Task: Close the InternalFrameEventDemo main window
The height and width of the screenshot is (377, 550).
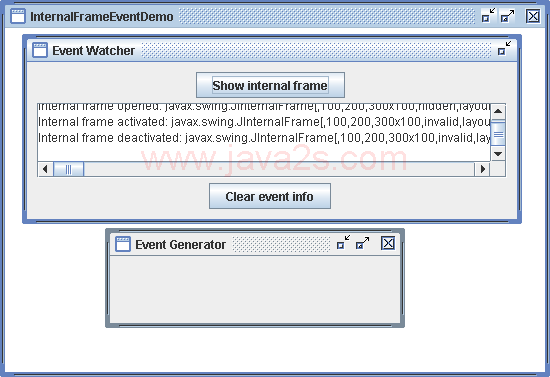Action: pyautogui.click(x=533, y=16)
